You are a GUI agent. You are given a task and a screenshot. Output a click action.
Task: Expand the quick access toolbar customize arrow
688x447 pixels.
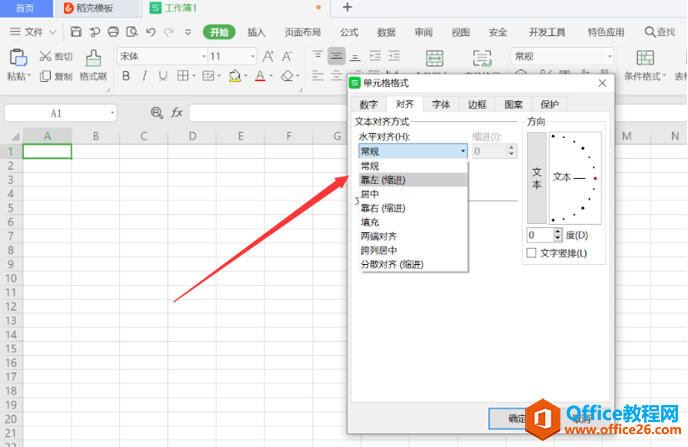coord(188,32)
